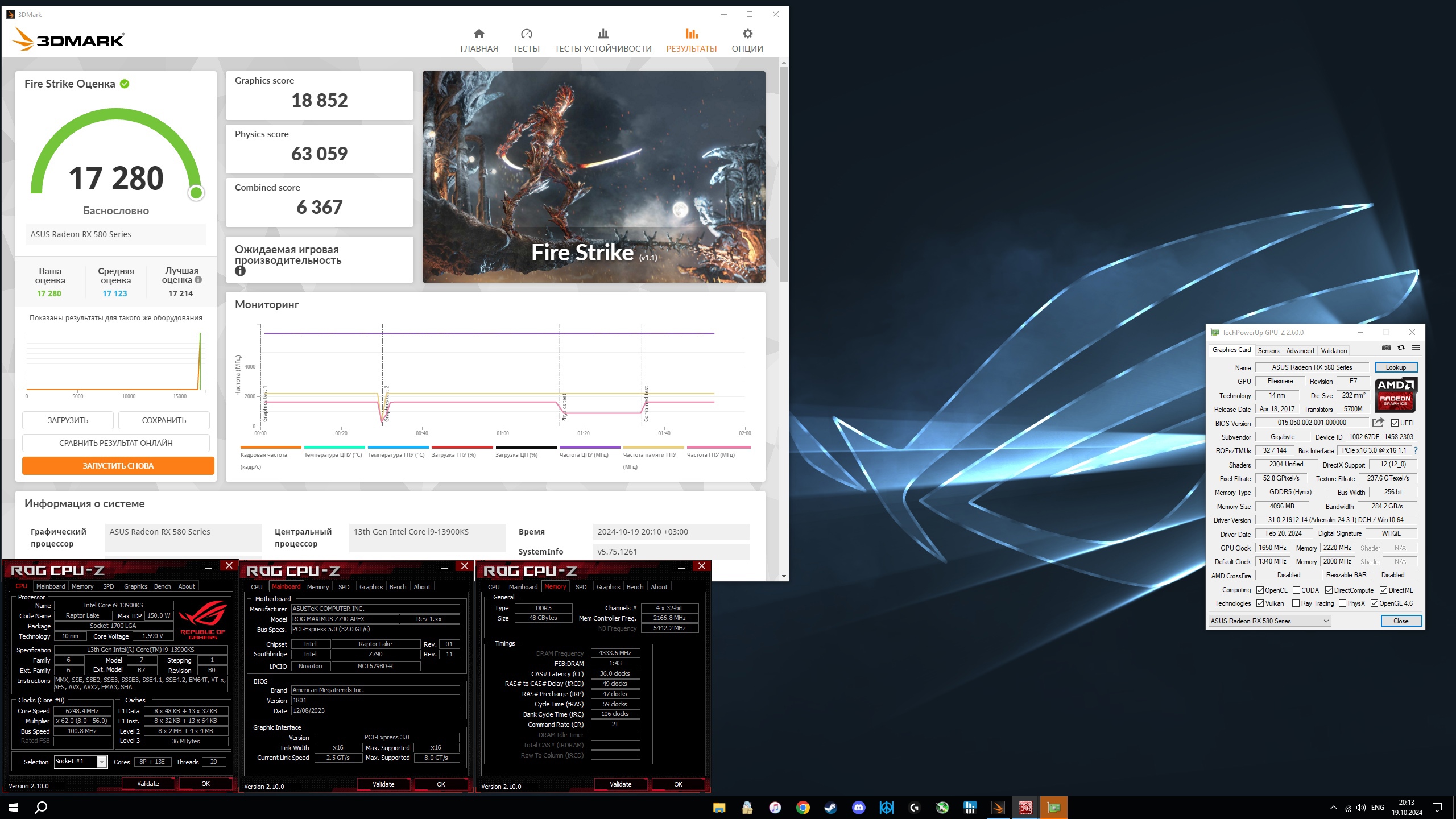Launch Google Chrome from the taskbar
The width and height of the screenshot is (1456, 819).
803,808
